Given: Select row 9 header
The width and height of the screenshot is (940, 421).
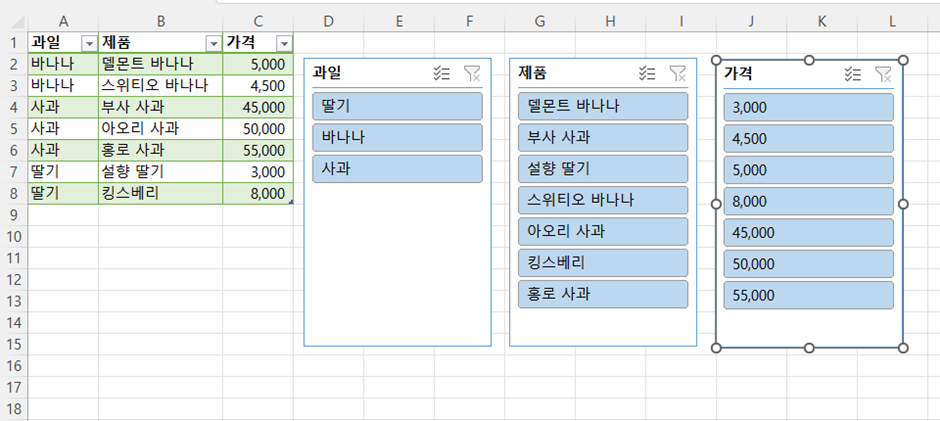Looking at the screenshot, I should click(13, 215).
